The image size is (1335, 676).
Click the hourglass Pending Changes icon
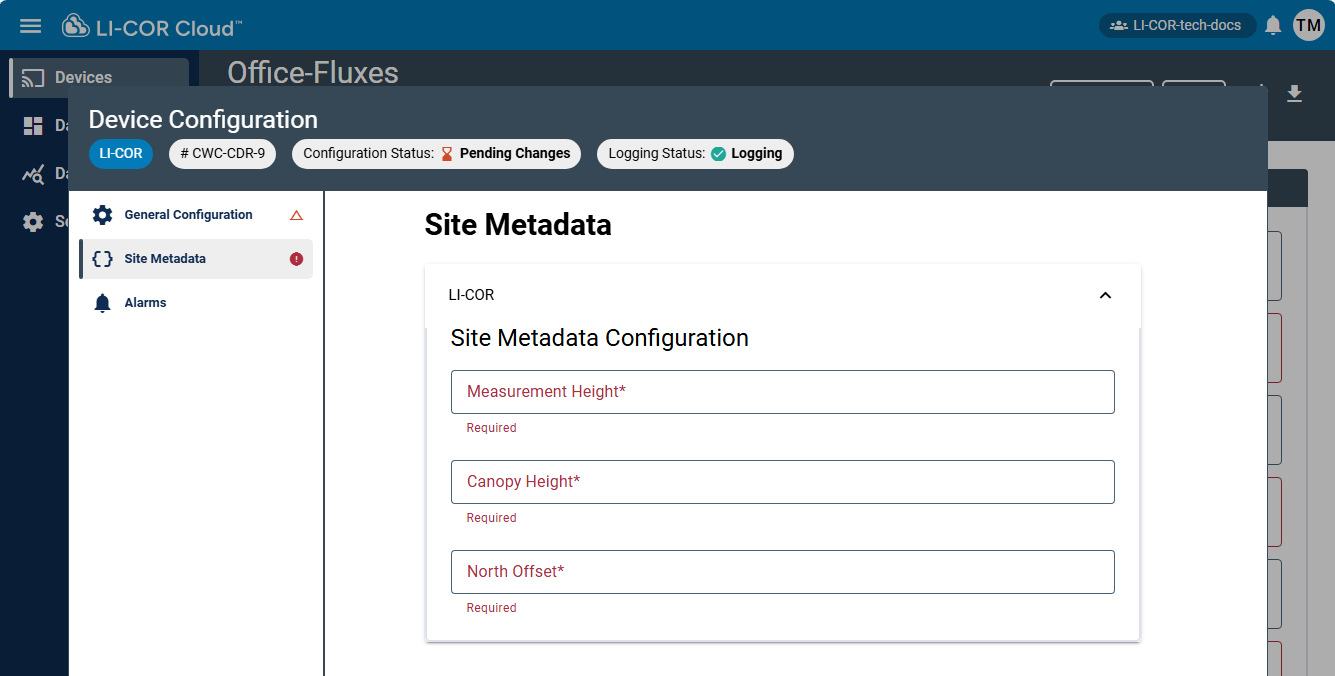(447, 154)
